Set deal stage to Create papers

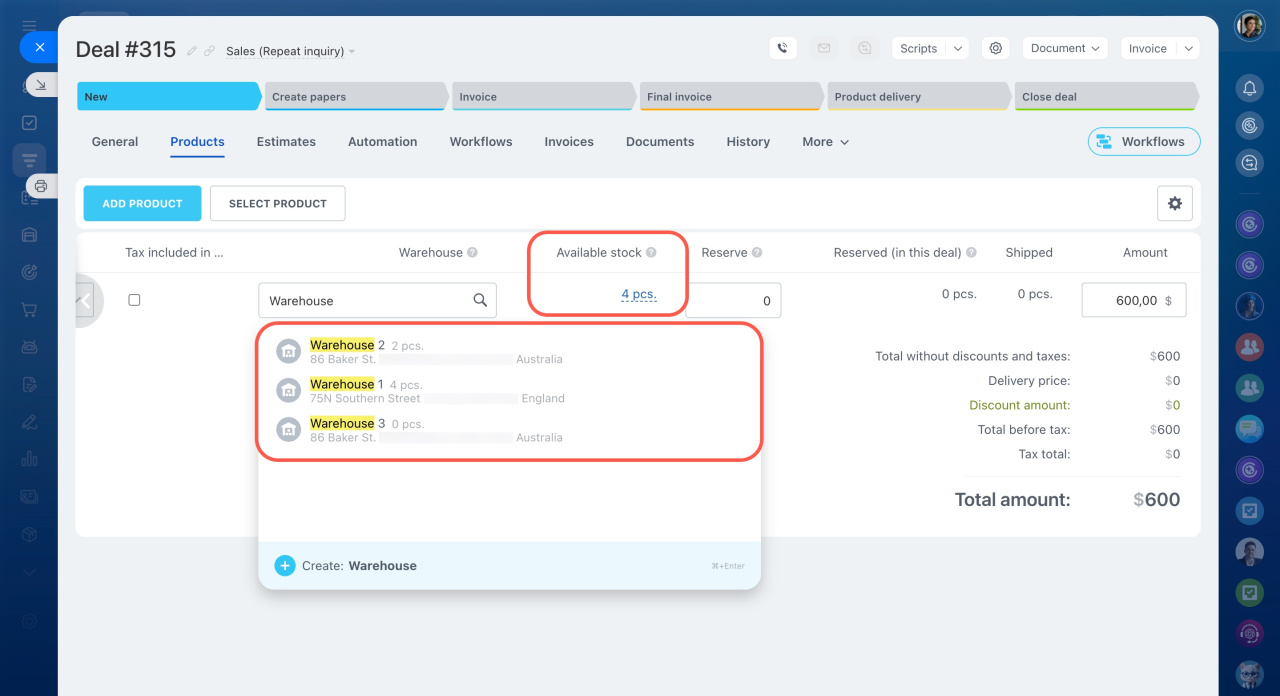tap(356, 97)
